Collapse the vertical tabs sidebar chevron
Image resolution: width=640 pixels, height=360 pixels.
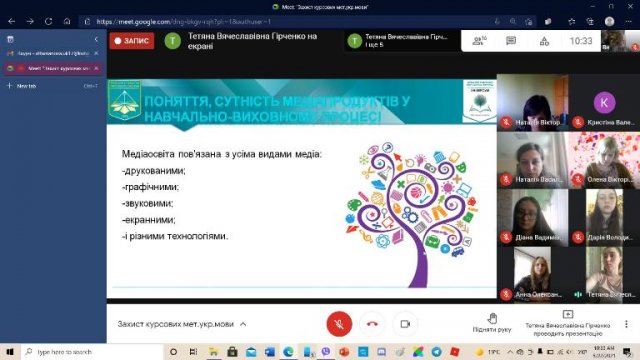coord(96,39)
